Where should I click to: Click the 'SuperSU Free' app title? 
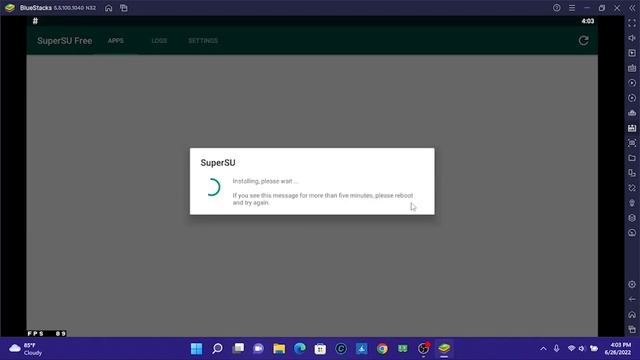click(x=64, y=41)
